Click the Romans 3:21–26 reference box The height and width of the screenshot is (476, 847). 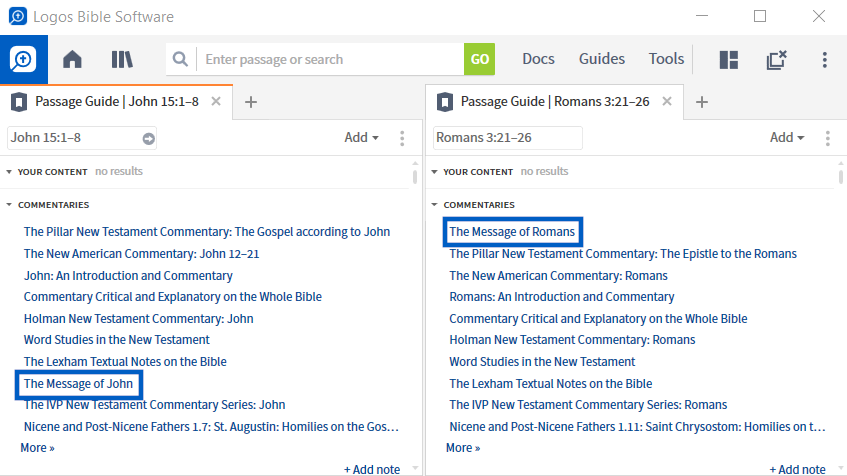click(x=508, y=138)
